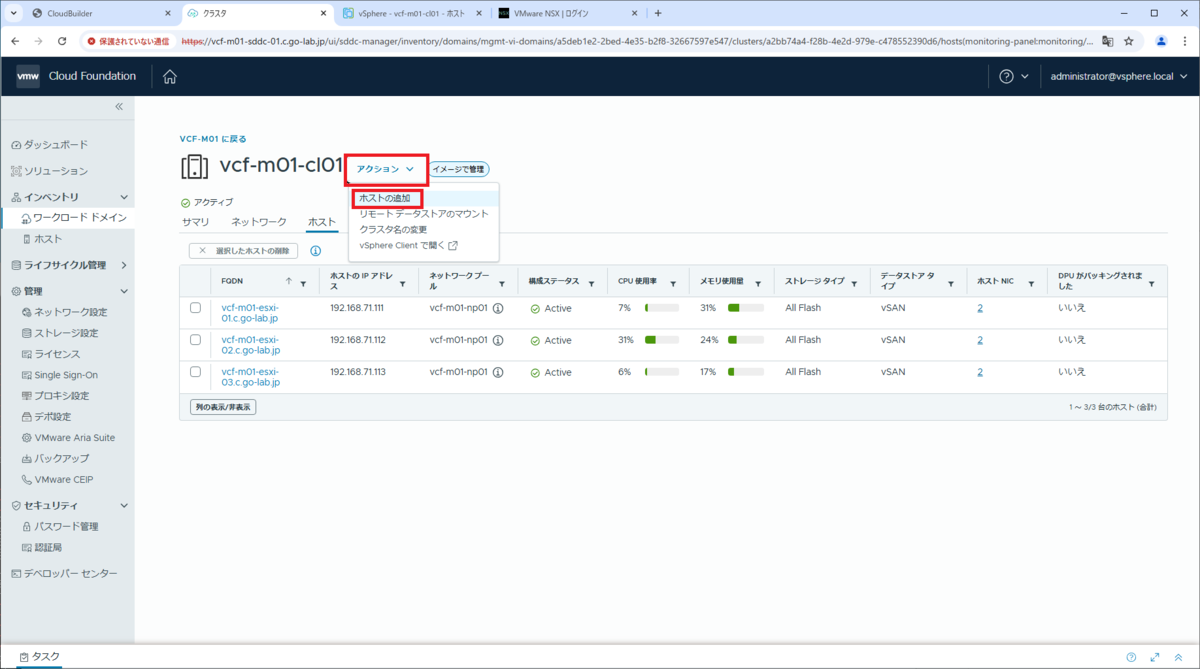Click the browser address bar URL
1200x669 pixels.
coord(636,42)
